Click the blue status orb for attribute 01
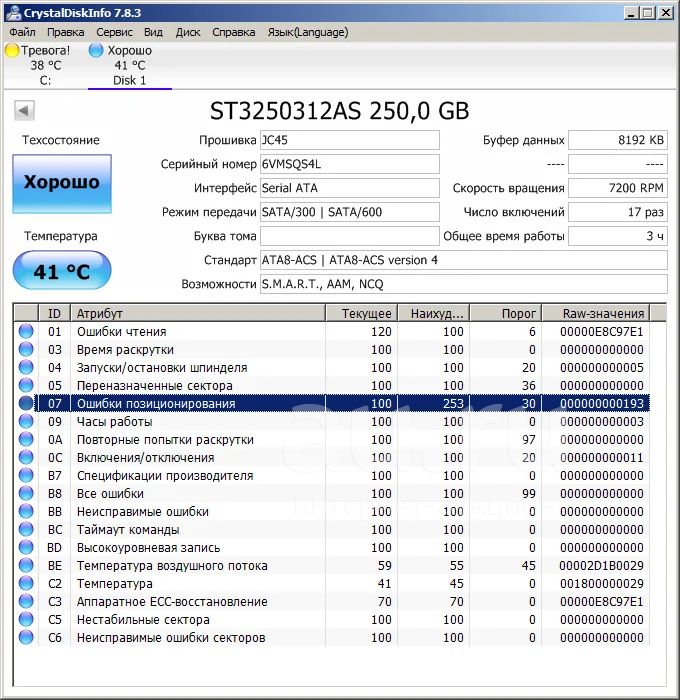The width and height of the screenshot is (680, 700). (26, 332)
